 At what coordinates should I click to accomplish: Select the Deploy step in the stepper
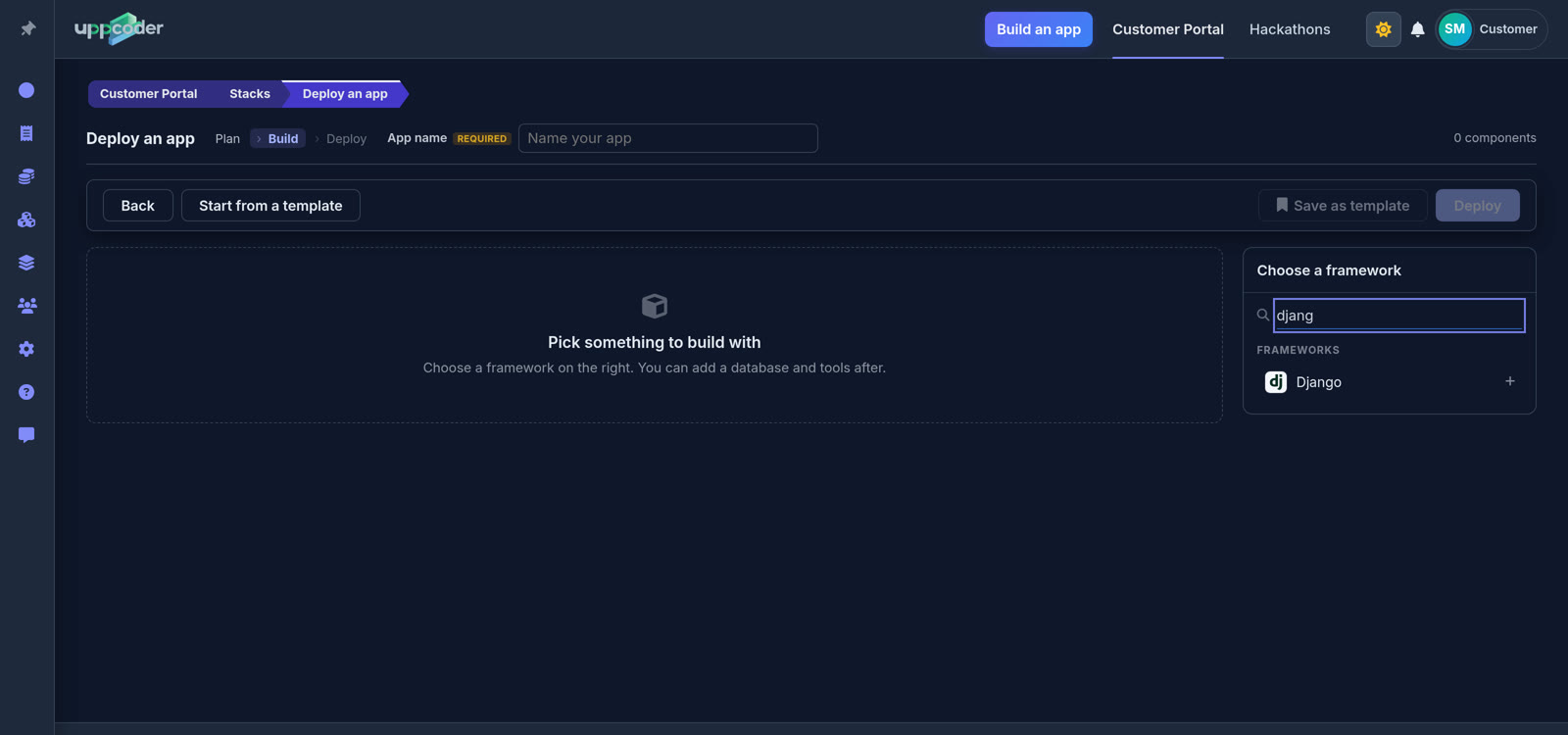pos(346,139)
